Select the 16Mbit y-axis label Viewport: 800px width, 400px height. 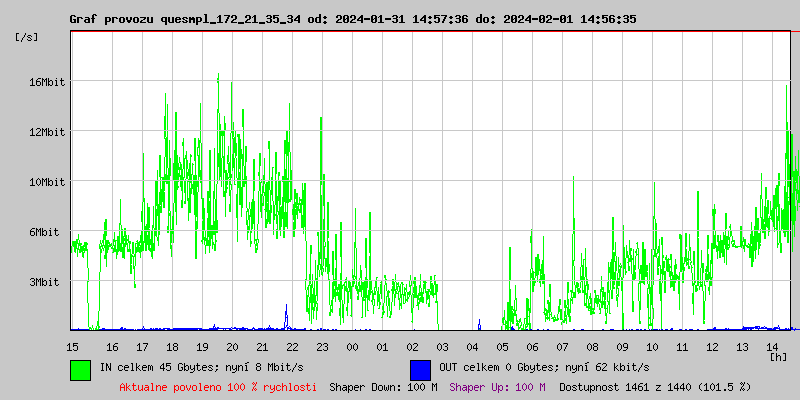point(46,82)
